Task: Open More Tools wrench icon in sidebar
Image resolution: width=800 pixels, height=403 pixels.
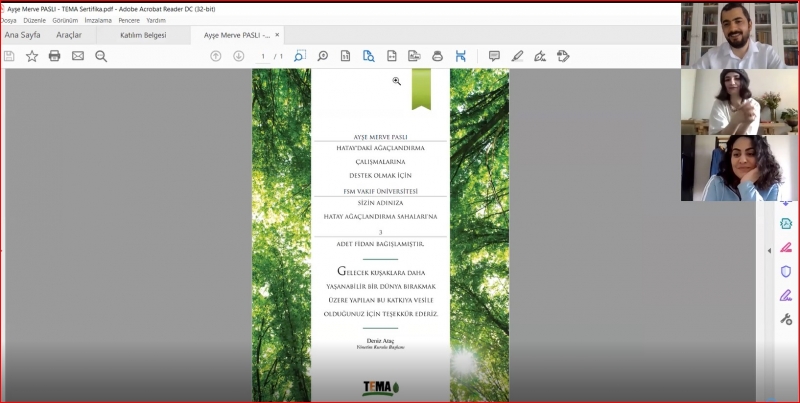Action: point(786,319)
